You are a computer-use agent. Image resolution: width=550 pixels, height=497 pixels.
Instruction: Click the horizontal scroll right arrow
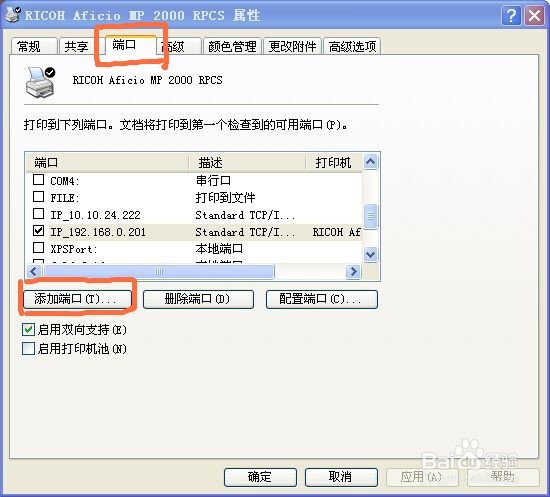[353, 271]
